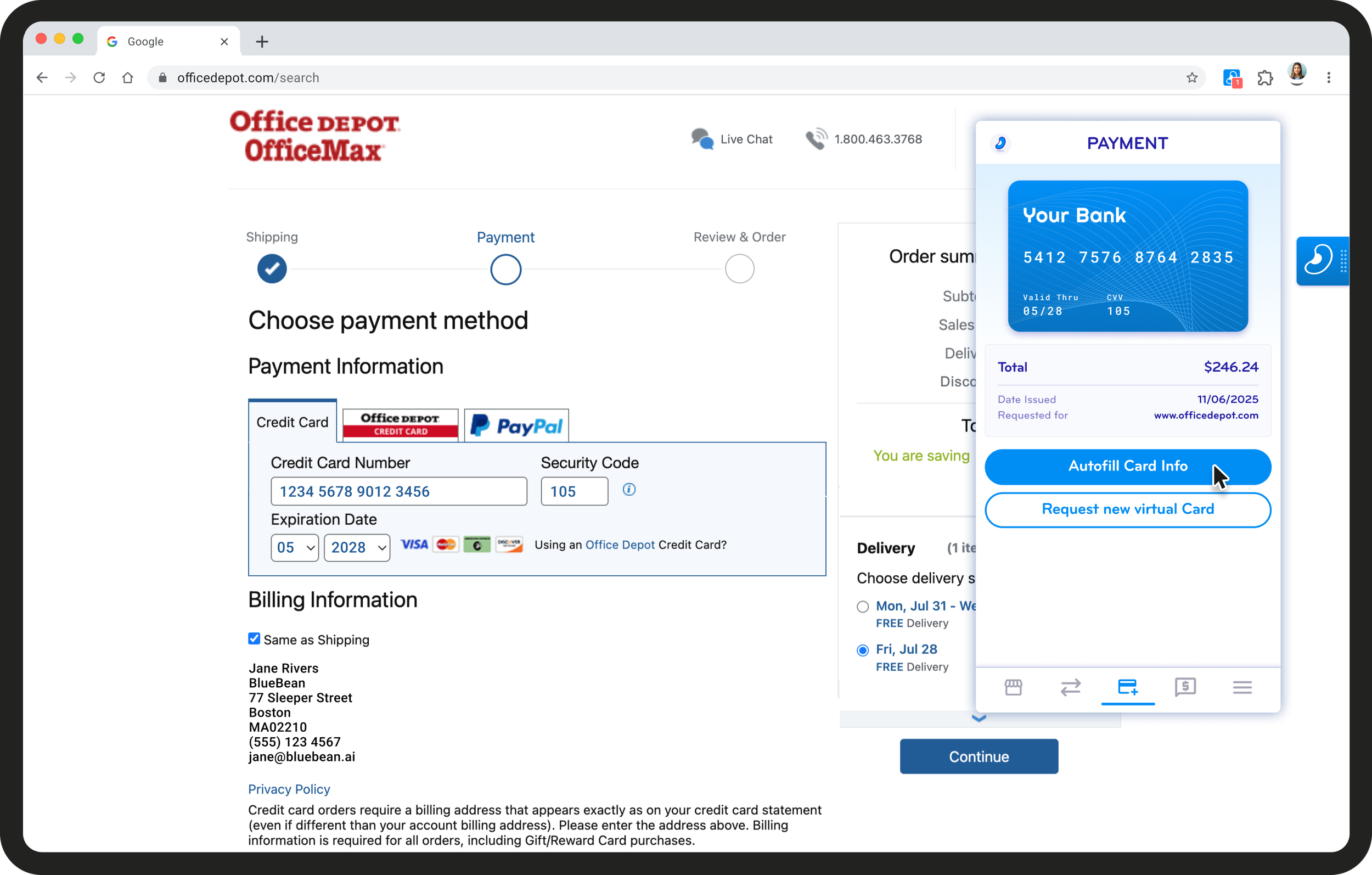The height and width of the screenshot is (875, 1372).
Task: Switch to the PayPal payment tab
Action: [516, 425]
